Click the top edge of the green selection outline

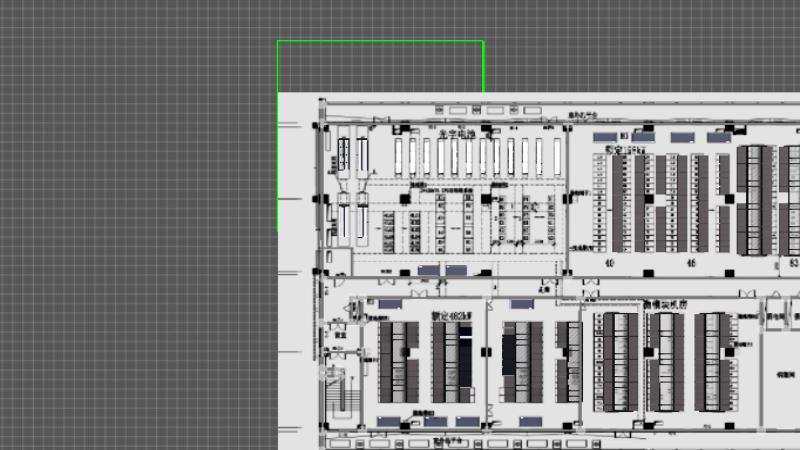point(380,41)
